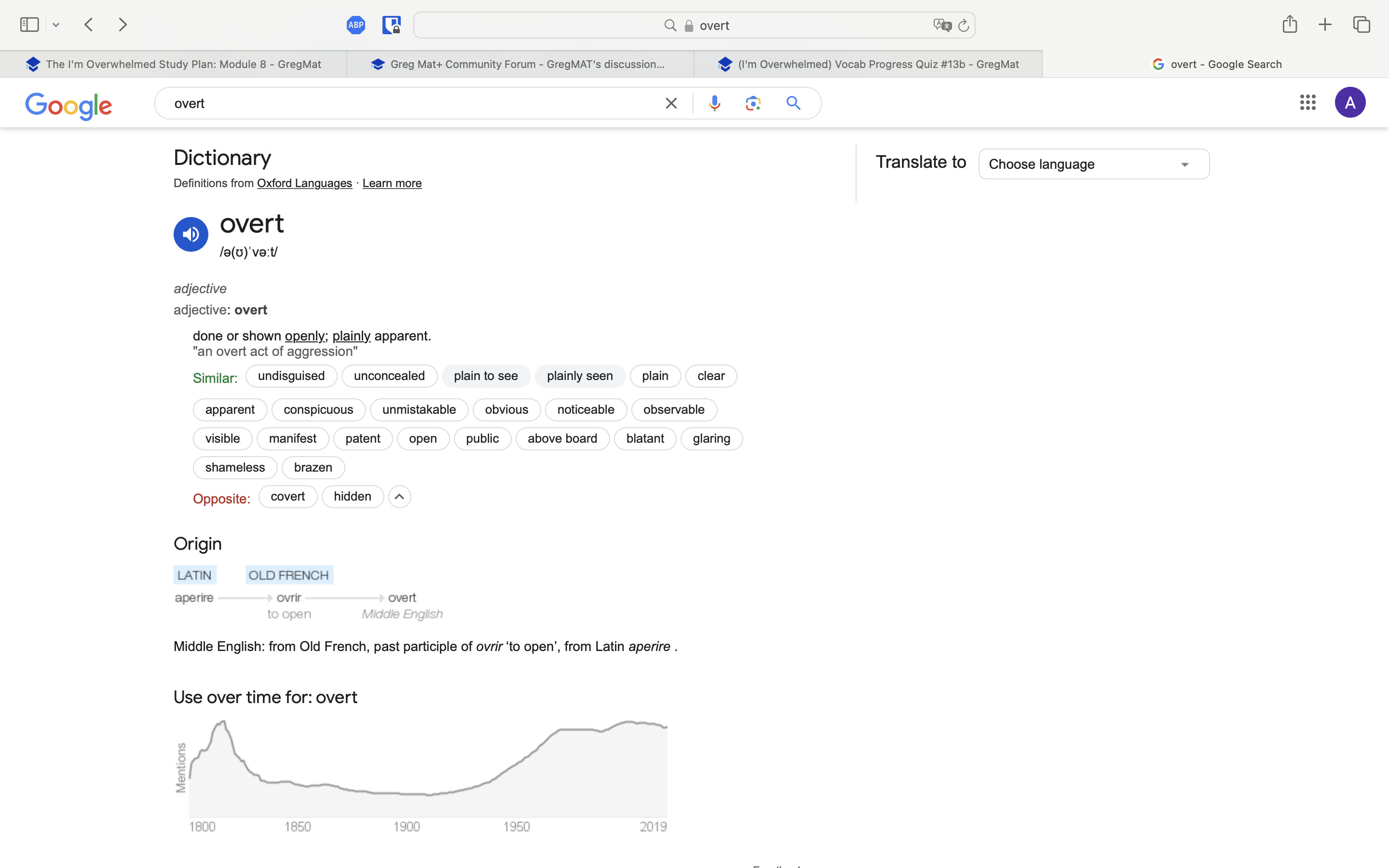Click the Safari share icon
1389x868 pixels.
pyautogui.click(x=1290, y=25)
